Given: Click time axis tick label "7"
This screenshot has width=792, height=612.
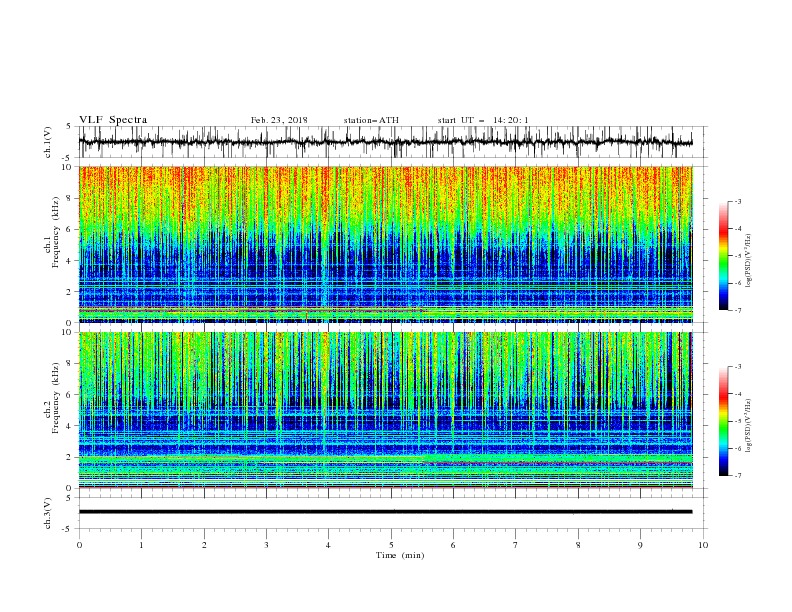Looking at the screenshot, I should point(515,545).
